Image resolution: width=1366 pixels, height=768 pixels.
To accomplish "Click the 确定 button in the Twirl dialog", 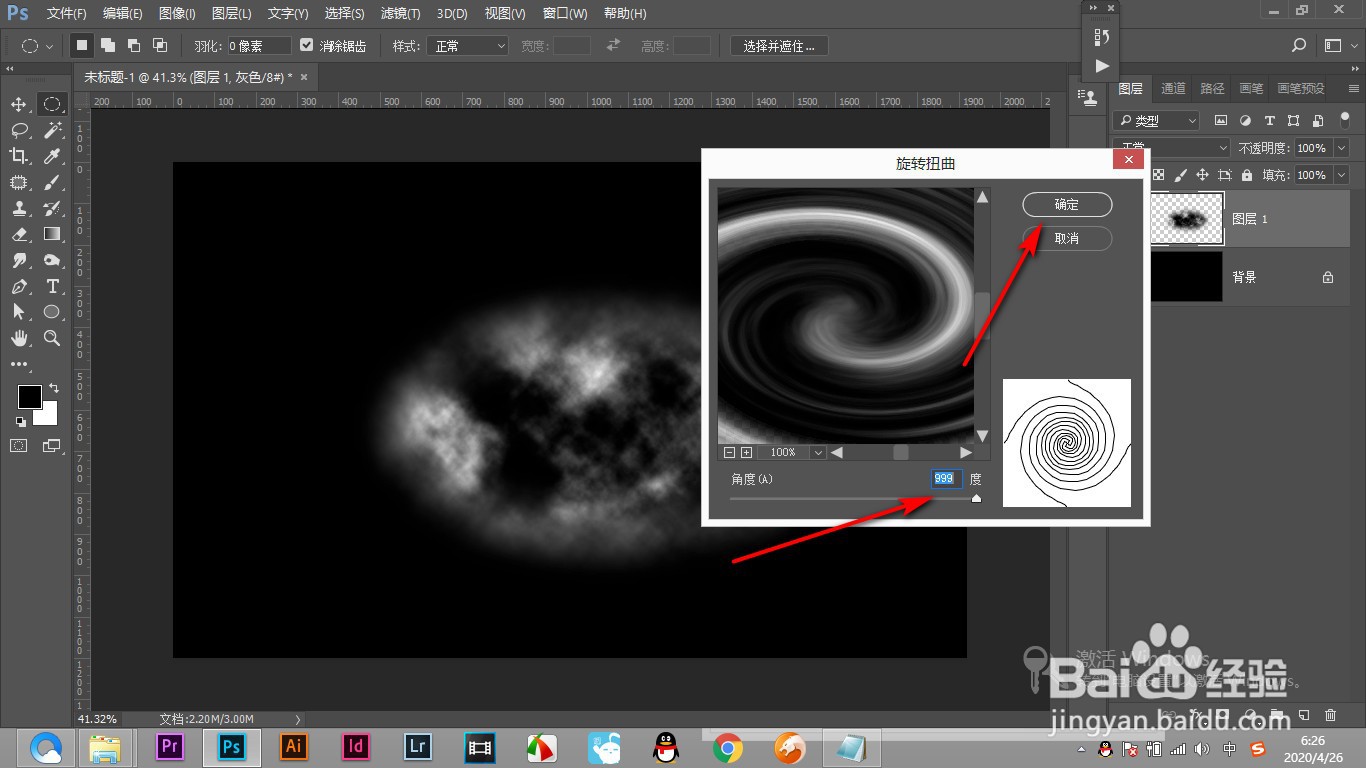I will coord(1066,204).
